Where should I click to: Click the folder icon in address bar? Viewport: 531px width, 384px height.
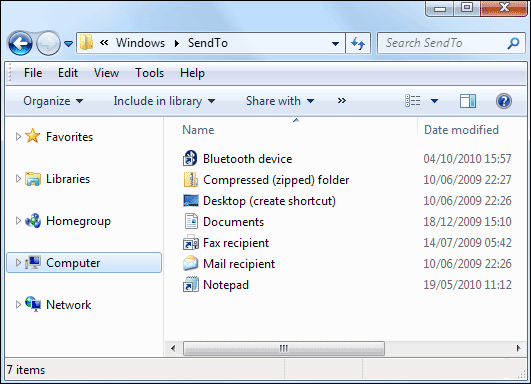pyautogui.click(x=87, y=43)
